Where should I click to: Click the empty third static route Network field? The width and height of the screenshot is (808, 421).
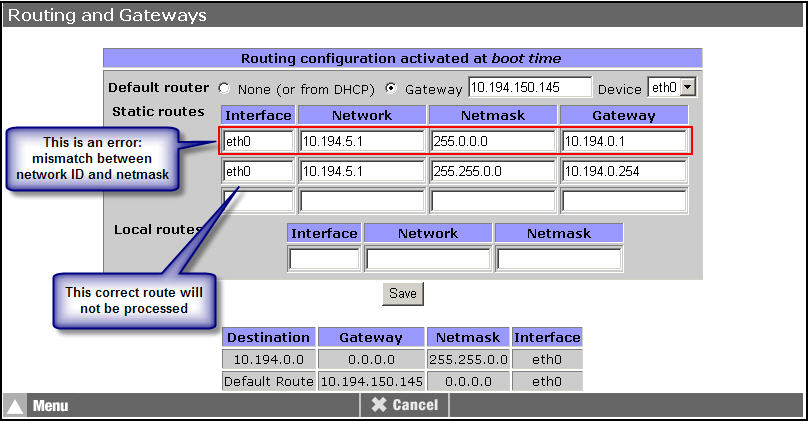click(x=362, y=201)
